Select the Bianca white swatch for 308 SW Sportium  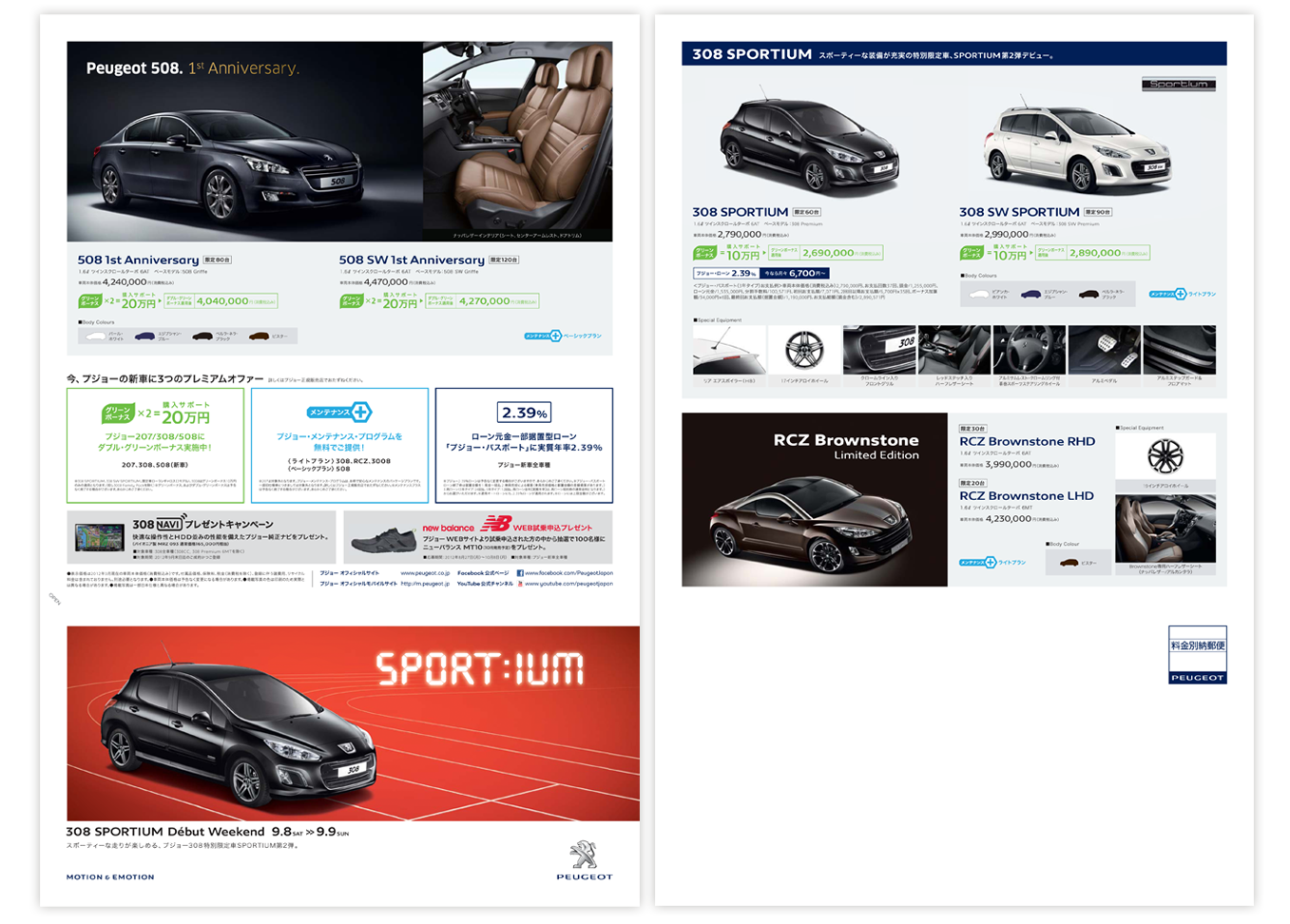(x=978, y=295)
